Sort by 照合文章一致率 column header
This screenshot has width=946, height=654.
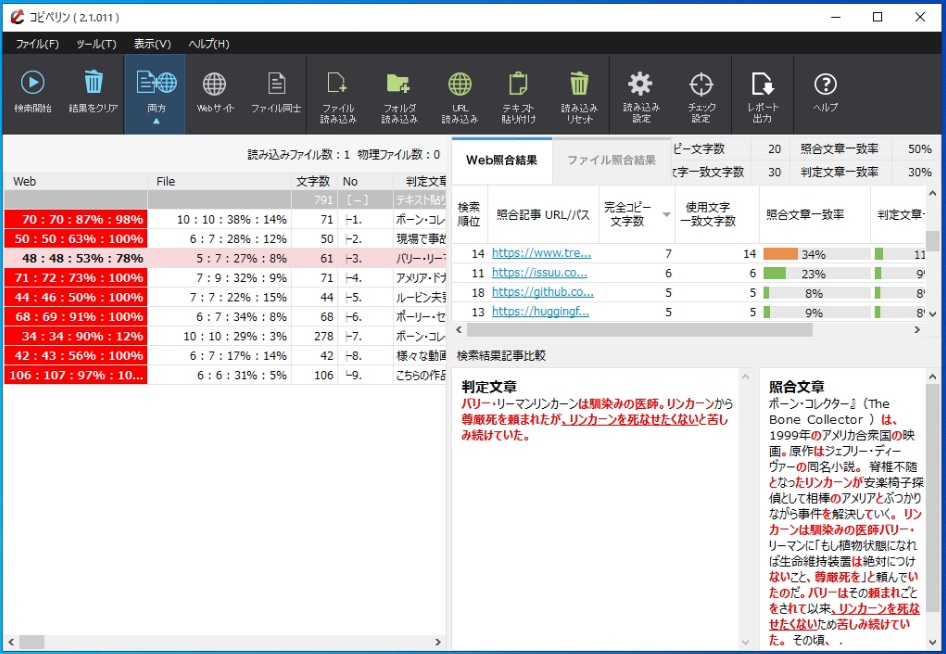point(814,214)
